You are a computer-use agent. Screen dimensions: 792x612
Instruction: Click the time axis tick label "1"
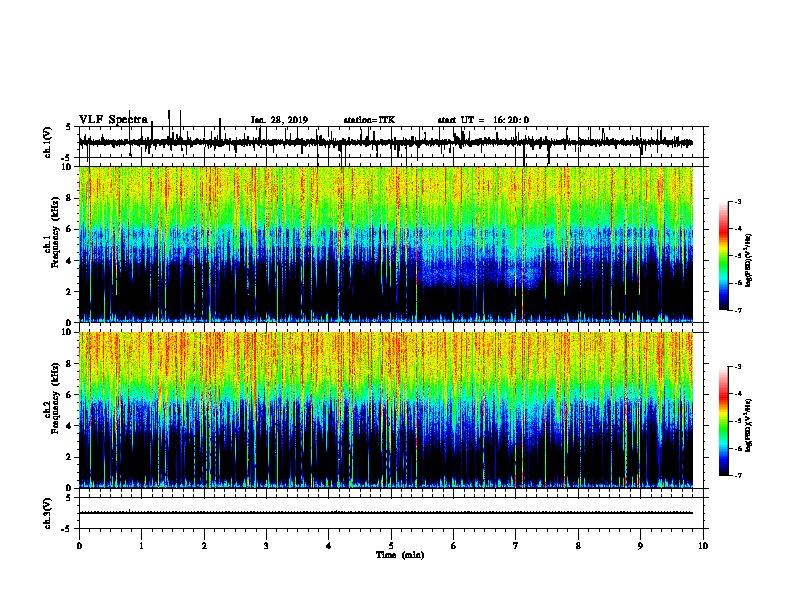pos(141,546)
